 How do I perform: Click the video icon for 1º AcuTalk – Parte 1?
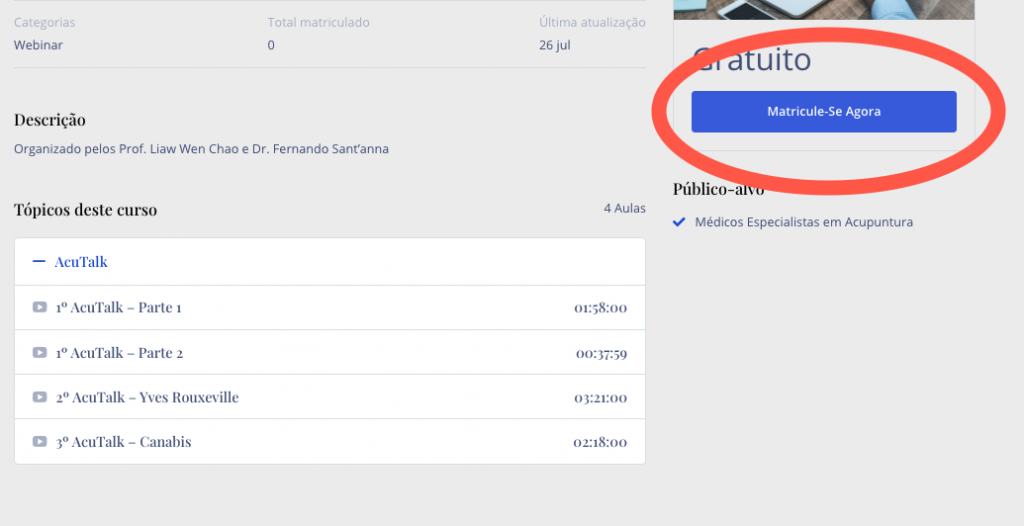tap(39, 308)
